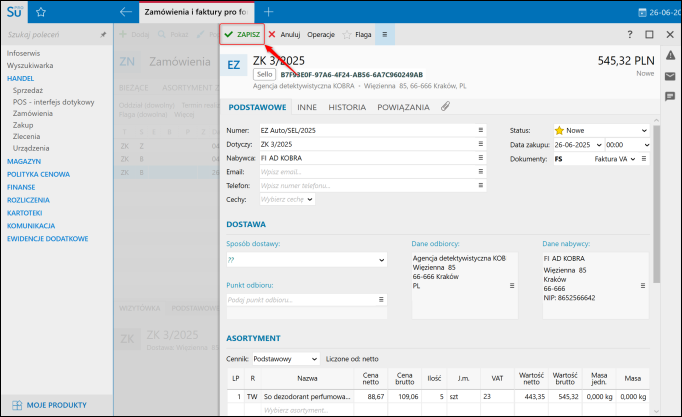Switch to PODSTAWOWE tab
This screenshot has width=682, height=417.
tap(257, 107)
